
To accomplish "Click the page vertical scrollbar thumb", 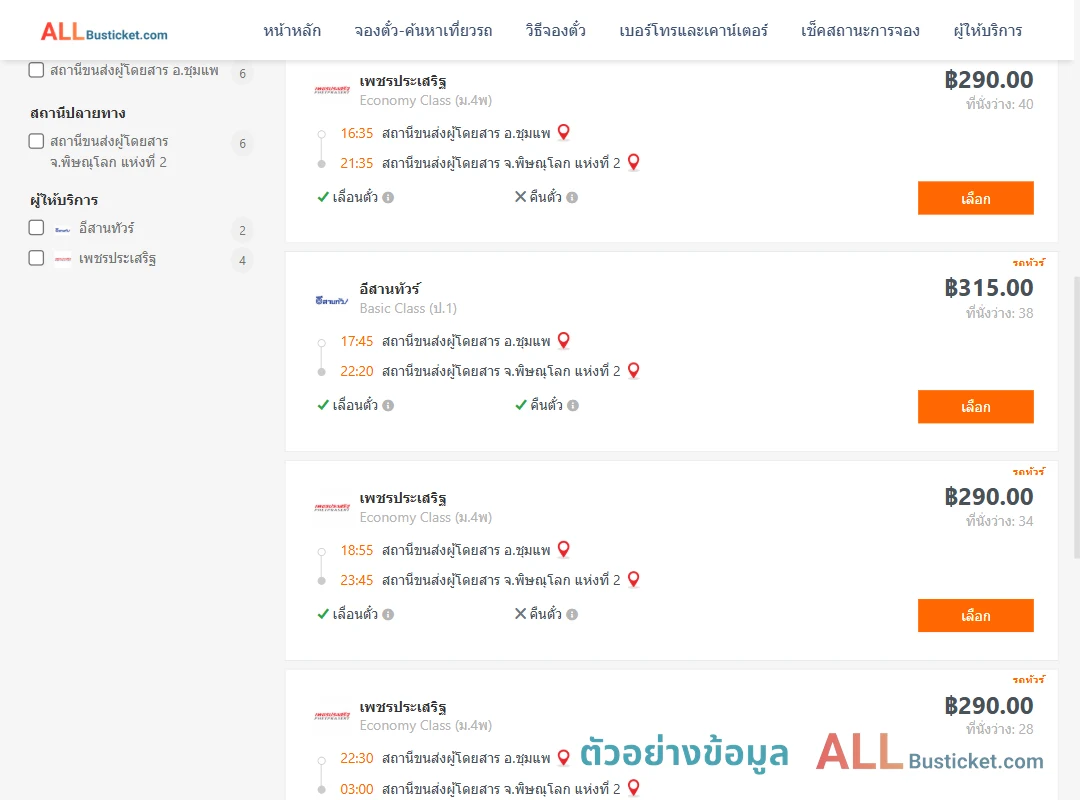I will [x=1077, y=417].
